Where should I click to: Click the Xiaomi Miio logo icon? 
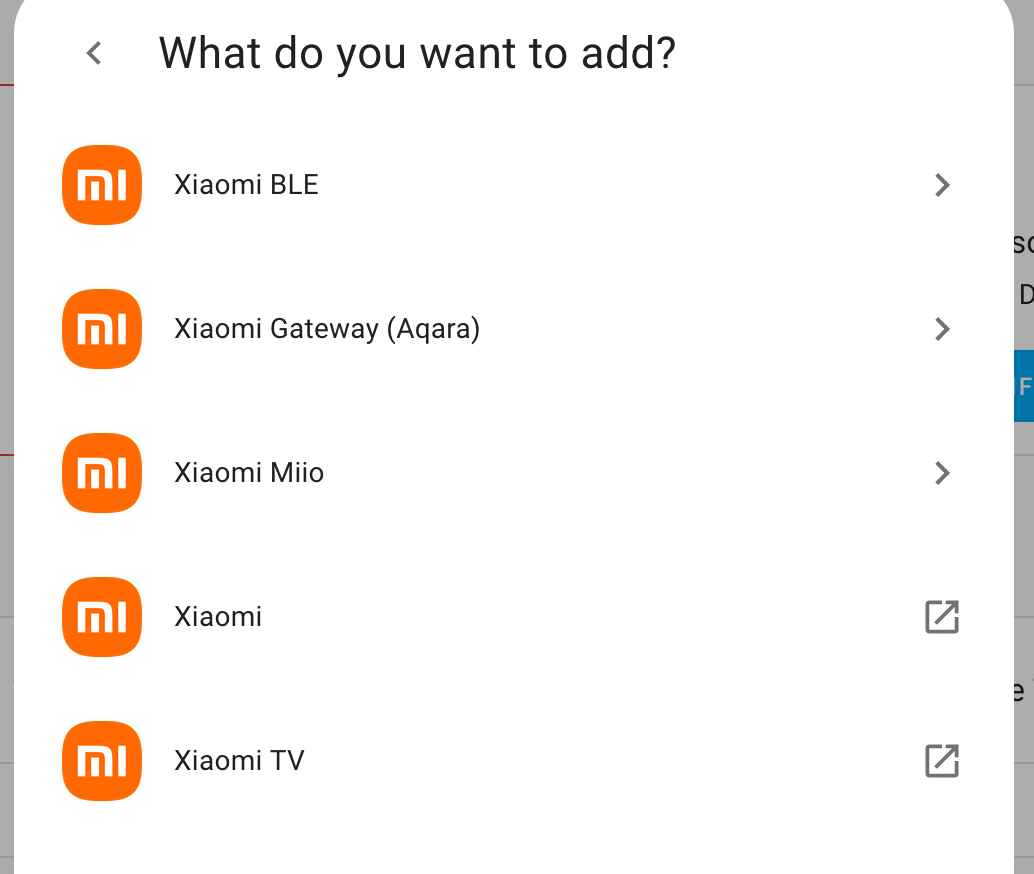[x=102, y=473]
